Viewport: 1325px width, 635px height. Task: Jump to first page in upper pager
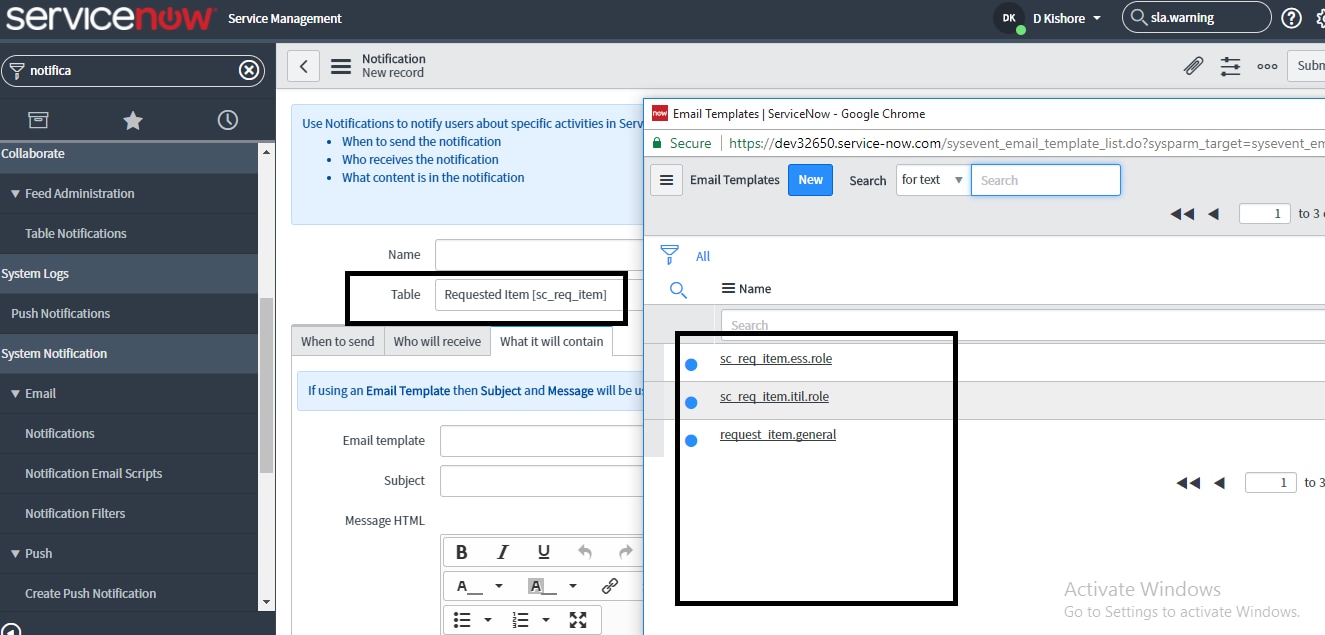(x=1182, y=213)
